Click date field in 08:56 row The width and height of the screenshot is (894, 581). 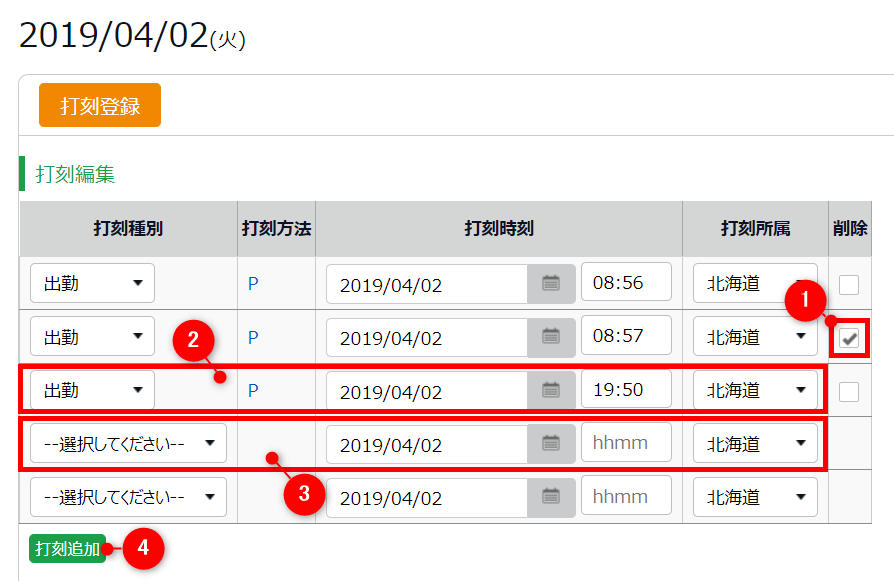click(x=427, y=284)
